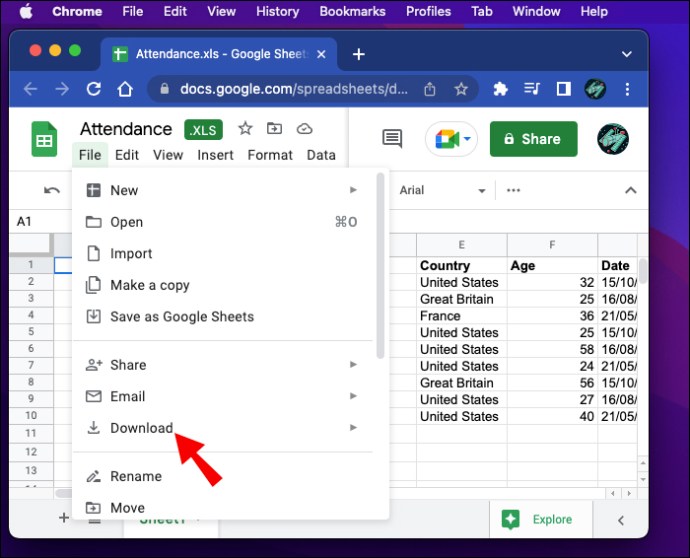The image size is (690, 558).
Task: Select row 5 header
Action: 31,331
